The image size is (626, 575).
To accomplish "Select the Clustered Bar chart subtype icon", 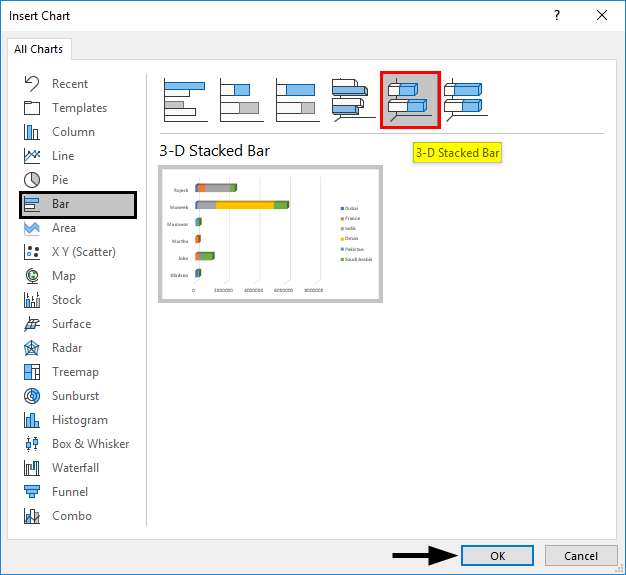I will point(186,100).
